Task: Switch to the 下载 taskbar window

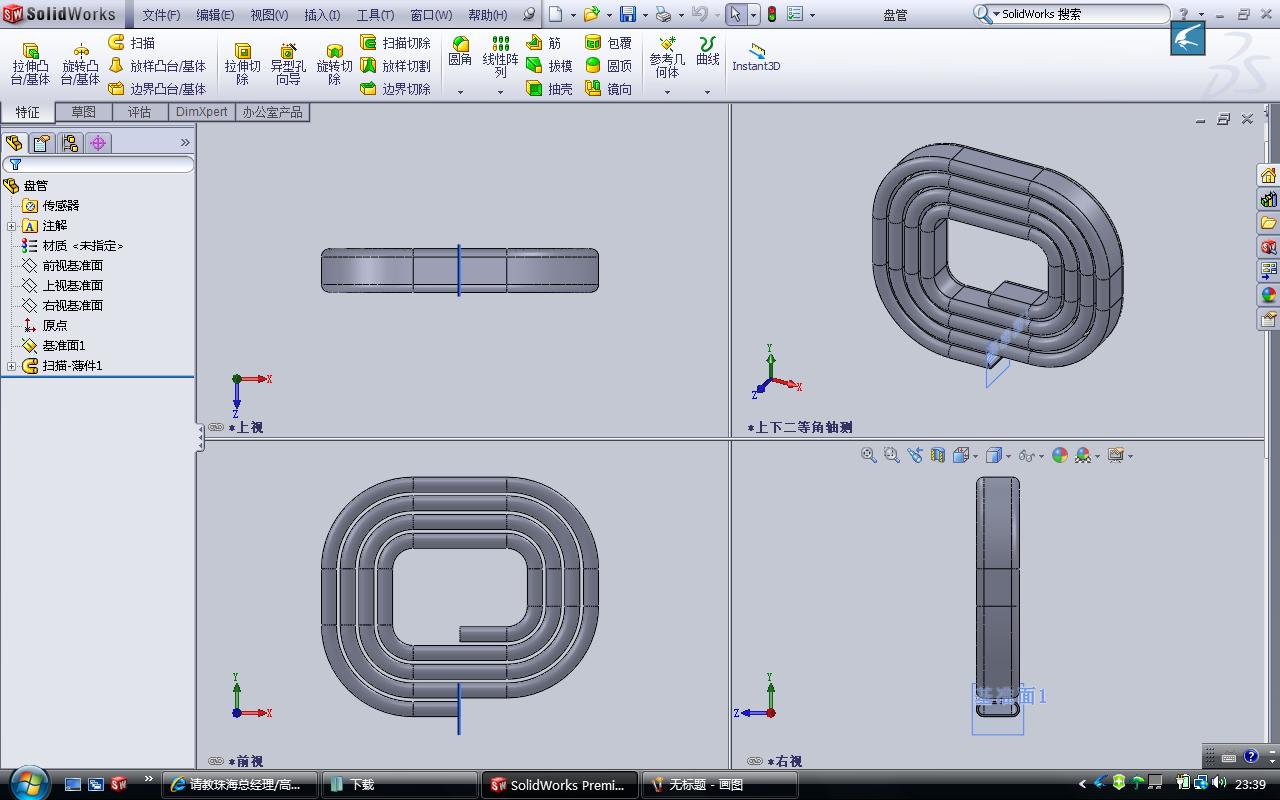Action: (400, 785)
